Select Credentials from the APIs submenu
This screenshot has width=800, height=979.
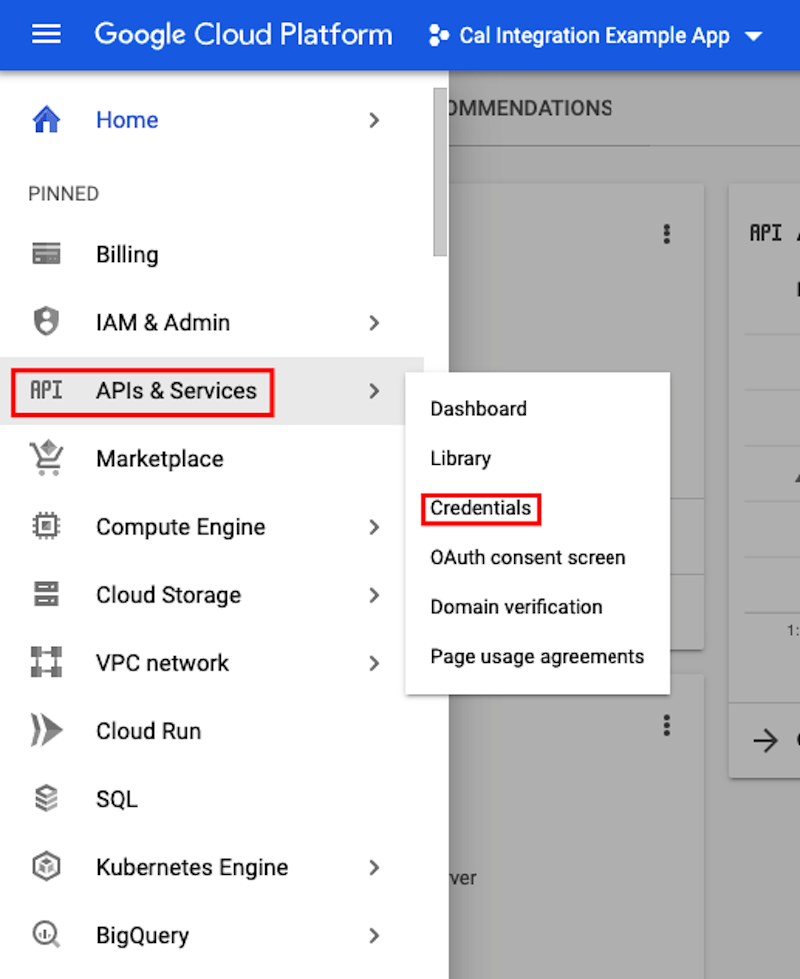tap(480, 508)
